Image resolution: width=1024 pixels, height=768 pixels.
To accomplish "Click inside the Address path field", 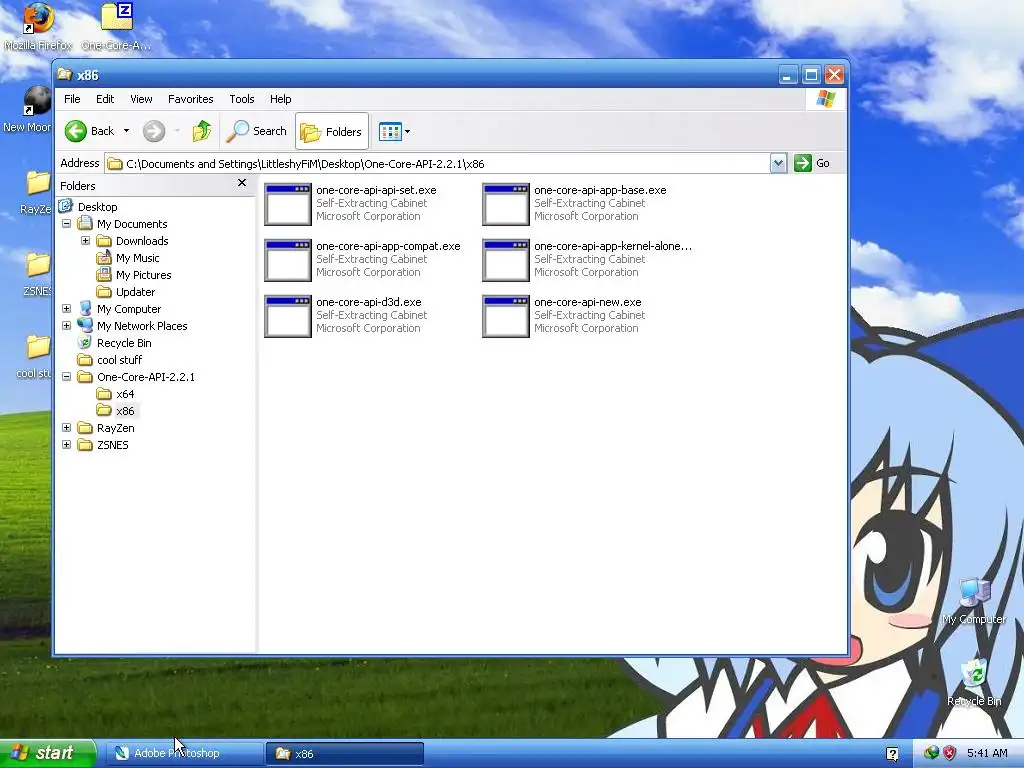I will pos(437,163).
